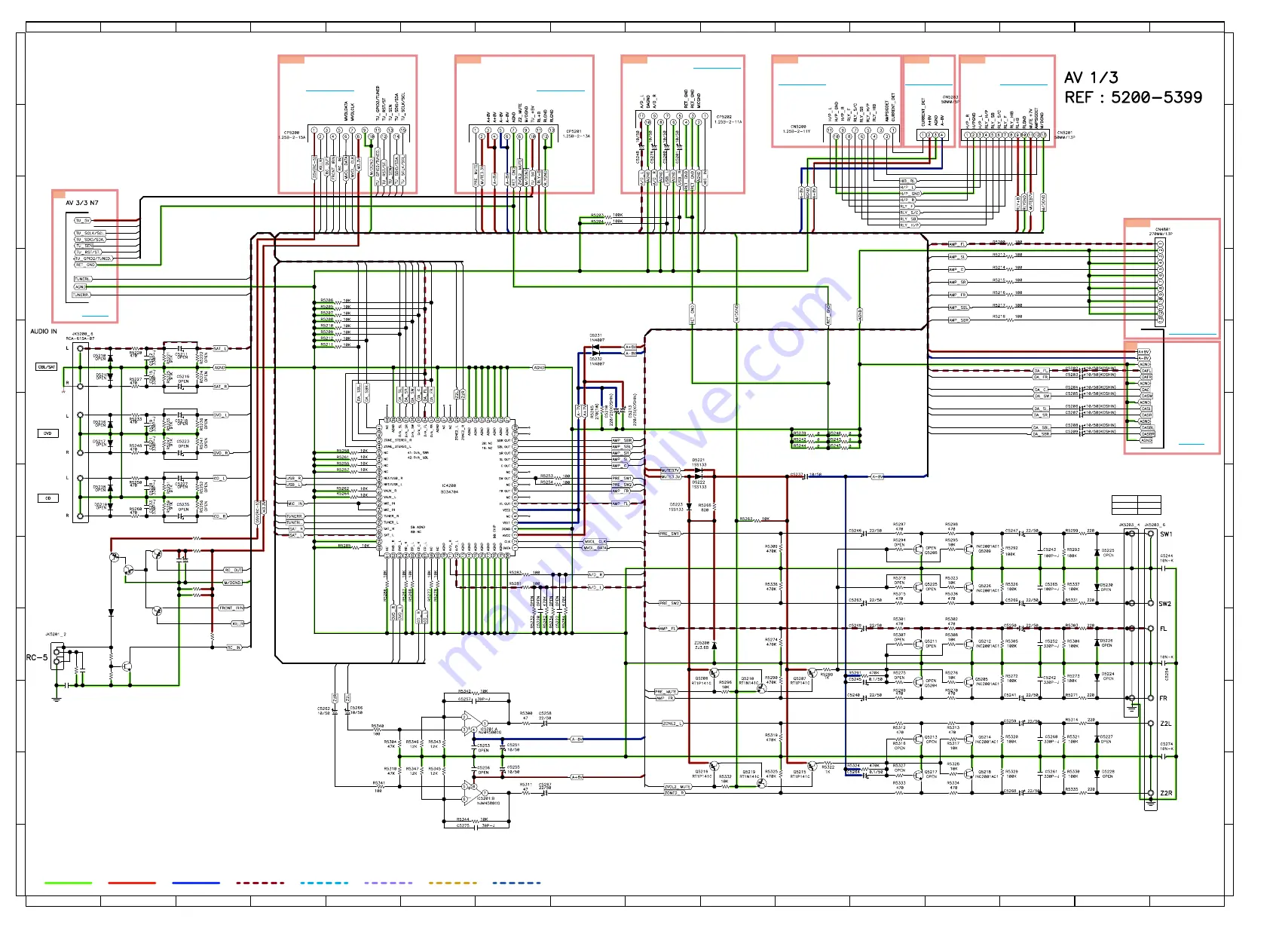Click the MUTE3.3V tag near D5222
Viewport: 1282px width, 952px height.
[671, 477]
